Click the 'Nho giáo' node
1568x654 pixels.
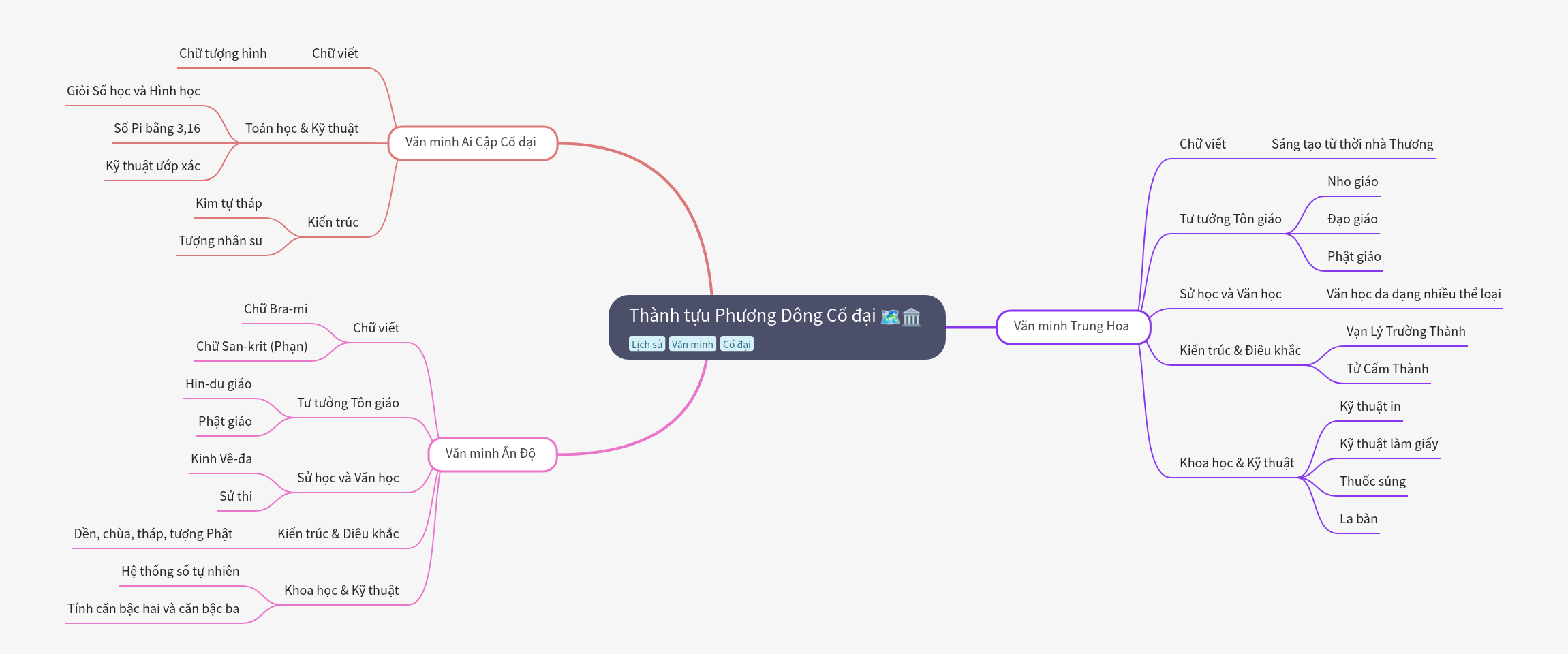pyautogui.click(x=1352, y=182)
